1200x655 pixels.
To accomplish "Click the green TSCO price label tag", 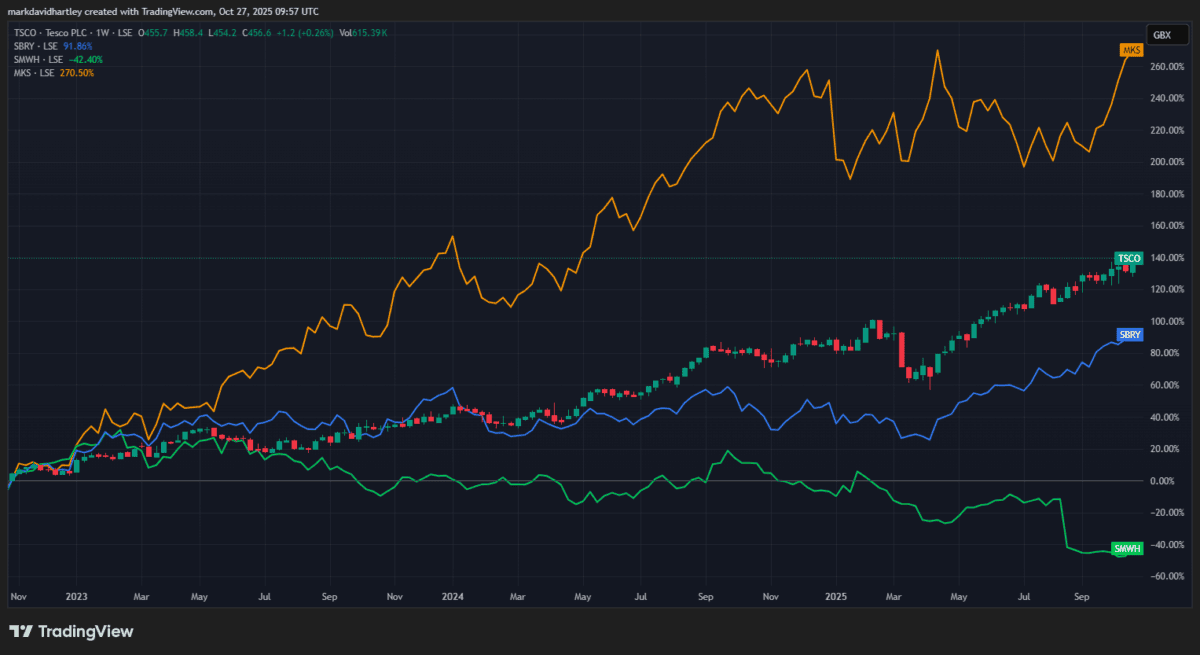I will [1129, 258].
